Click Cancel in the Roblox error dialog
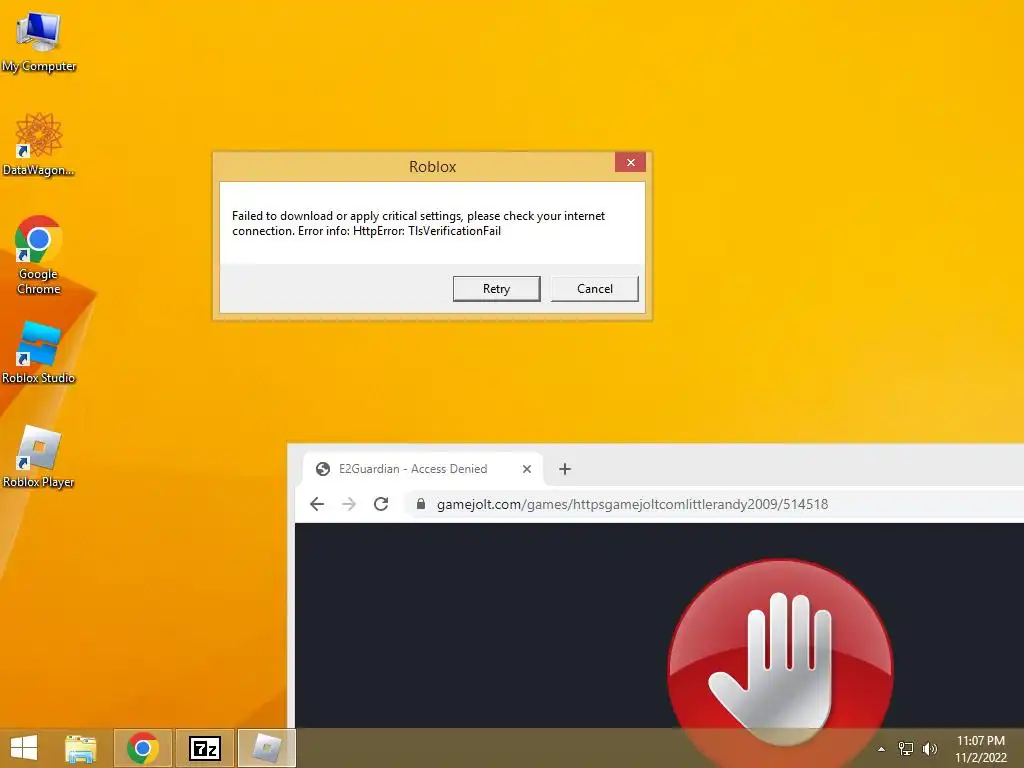The width and height of the screenshot is (1024, 768). pyautogui.click(x=594, y=289)
